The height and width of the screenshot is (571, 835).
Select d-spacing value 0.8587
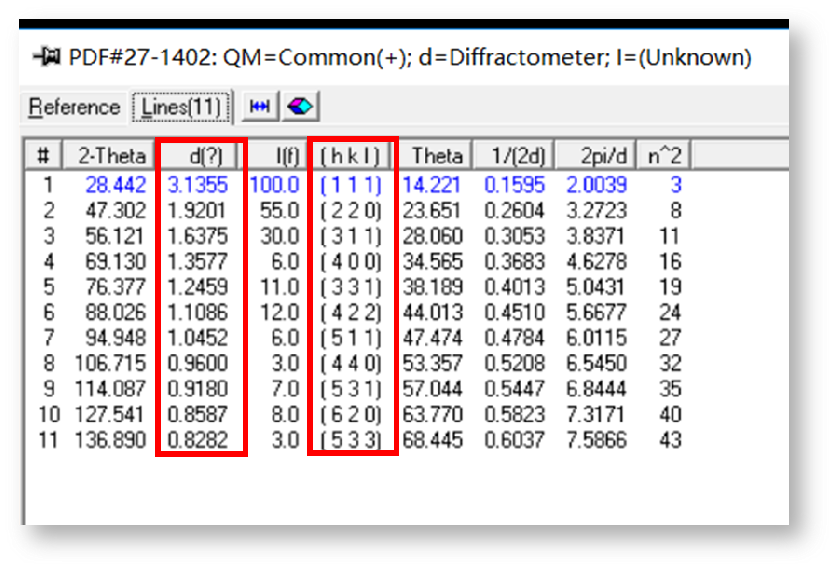(198, 414)
